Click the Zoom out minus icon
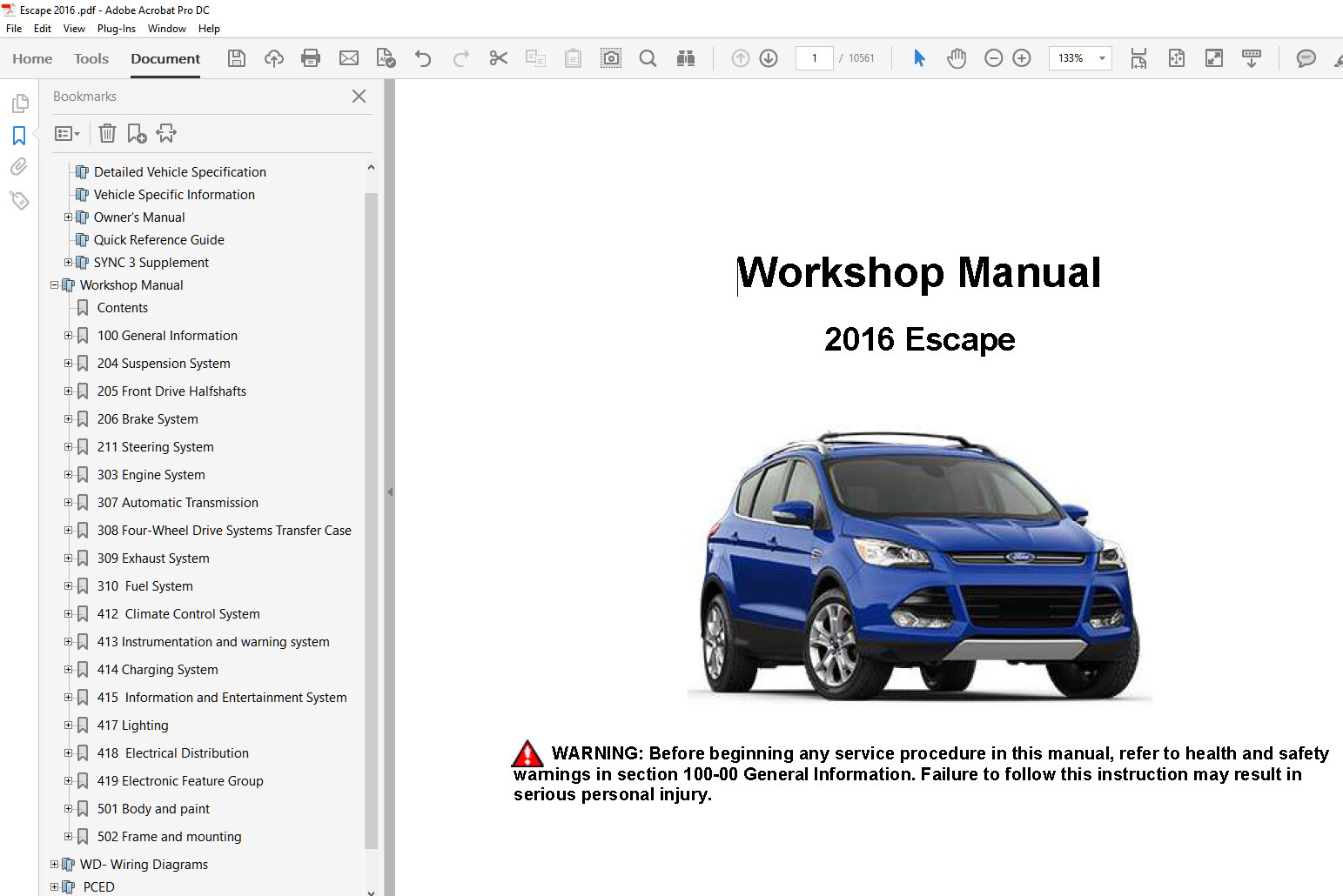 993,58
